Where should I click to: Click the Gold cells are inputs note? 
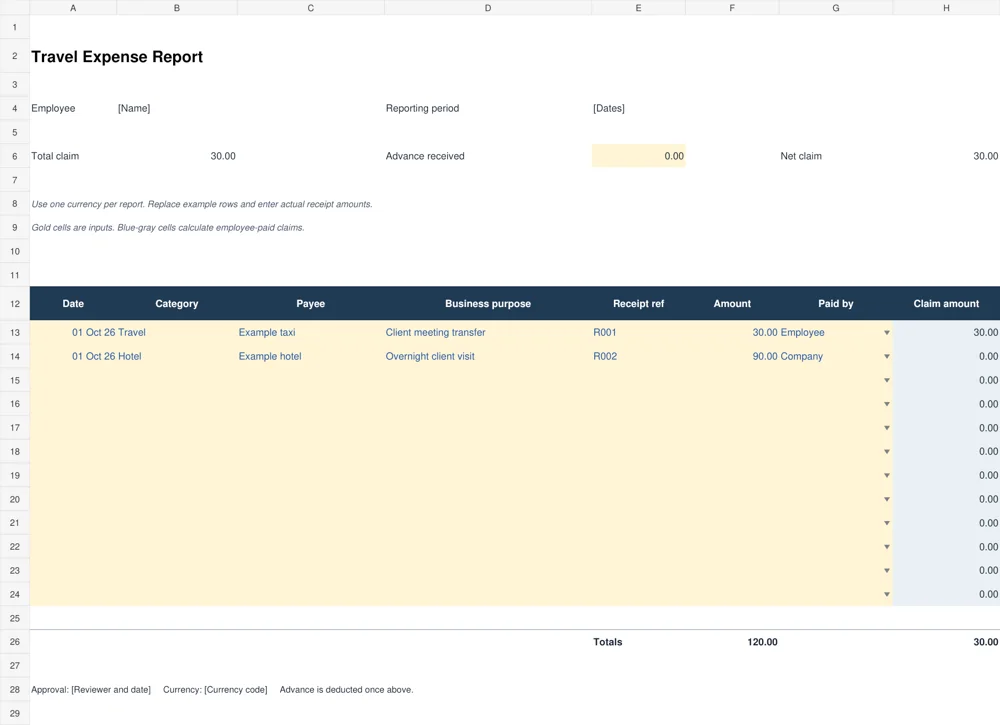tap(168, 228)
